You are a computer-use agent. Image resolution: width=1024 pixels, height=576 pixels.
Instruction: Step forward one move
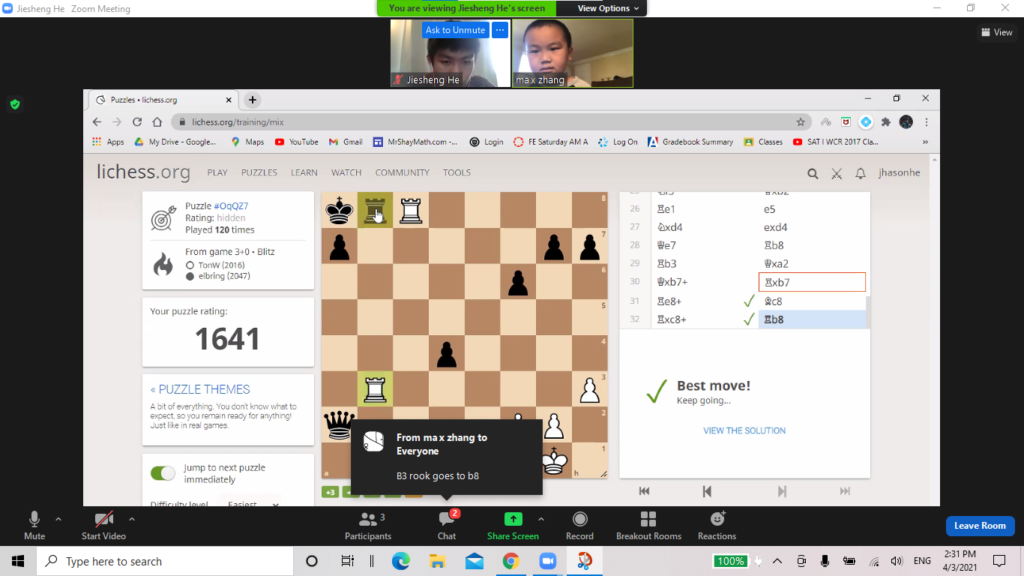(782, 491)
